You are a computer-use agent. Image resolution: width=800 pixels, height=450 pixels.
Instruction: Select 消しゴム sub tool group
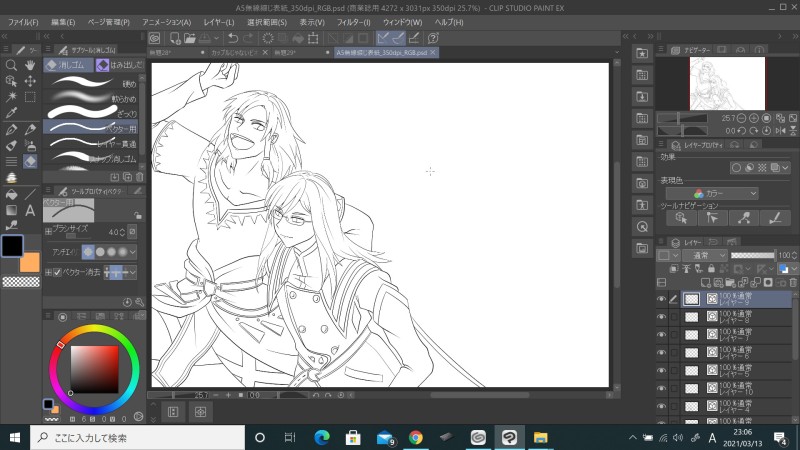(x=68, y=65)
